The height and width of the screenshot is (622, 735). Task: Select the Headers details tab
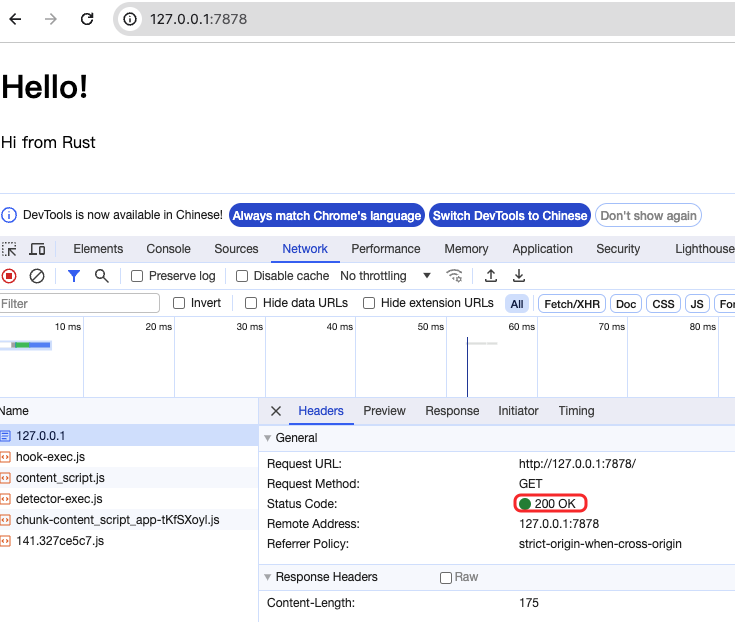[x=321, y=411]
